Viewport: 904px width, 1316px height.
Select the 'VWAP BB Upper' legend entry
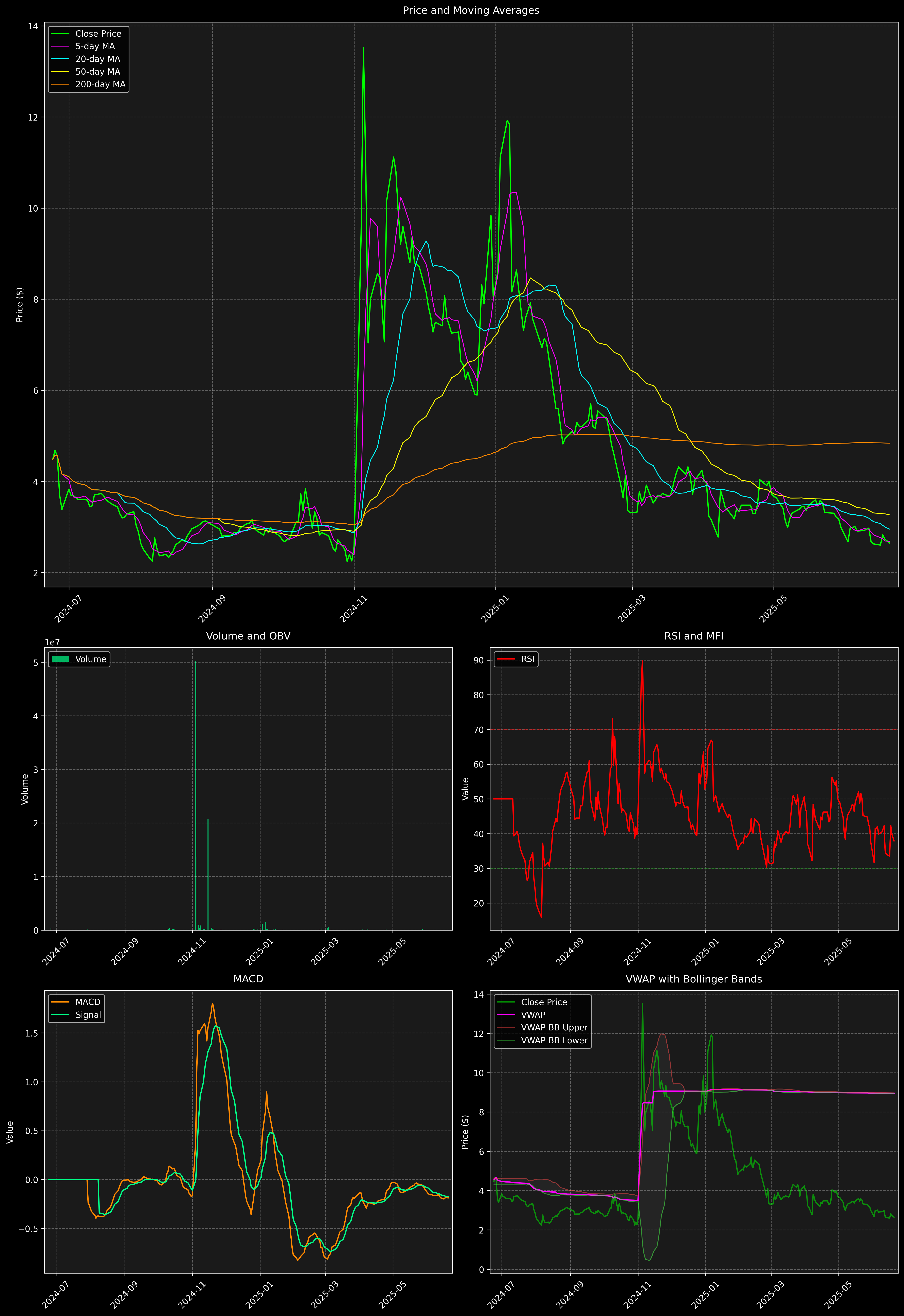tap(555, 1028)
